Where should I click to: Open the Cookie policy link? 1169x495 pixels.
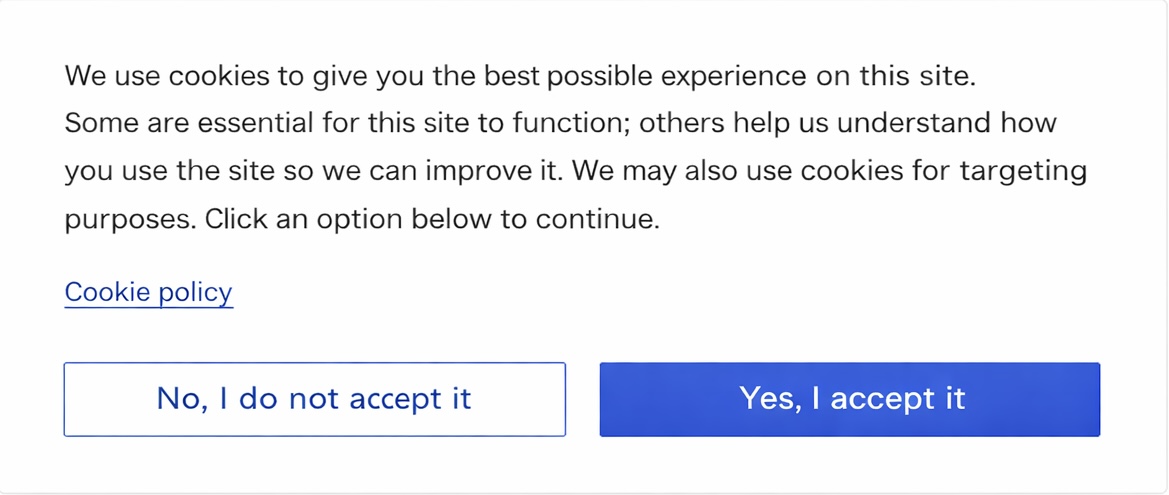148,292
